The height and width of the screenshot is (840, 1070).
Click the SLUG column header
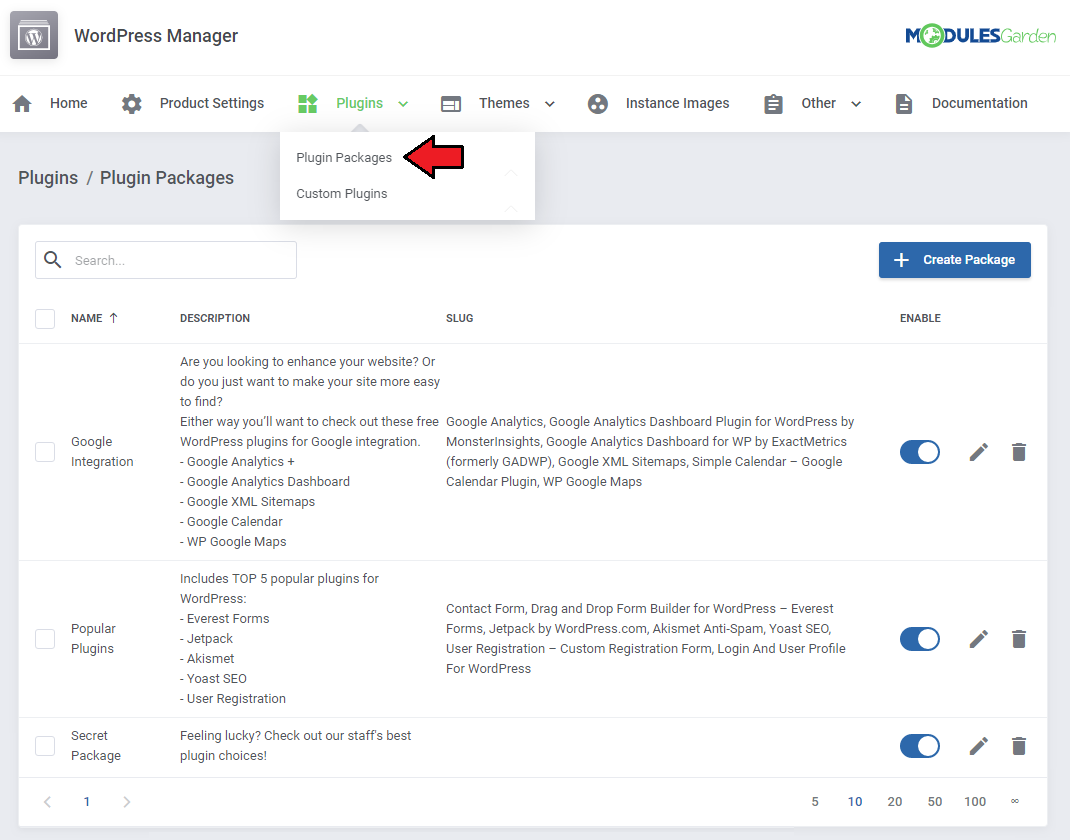click(459, 318)
